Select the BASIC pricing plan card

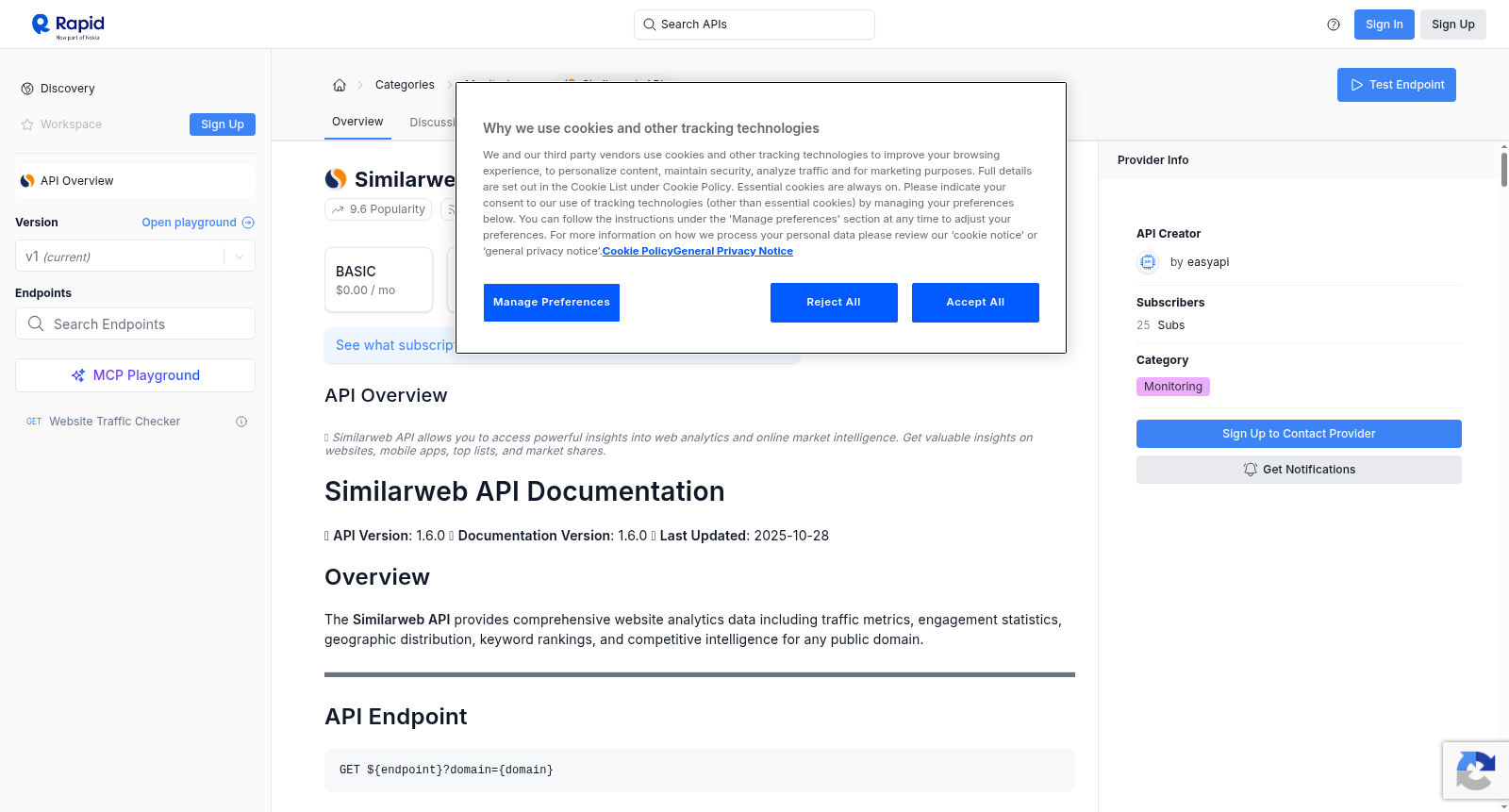point(378,280)
